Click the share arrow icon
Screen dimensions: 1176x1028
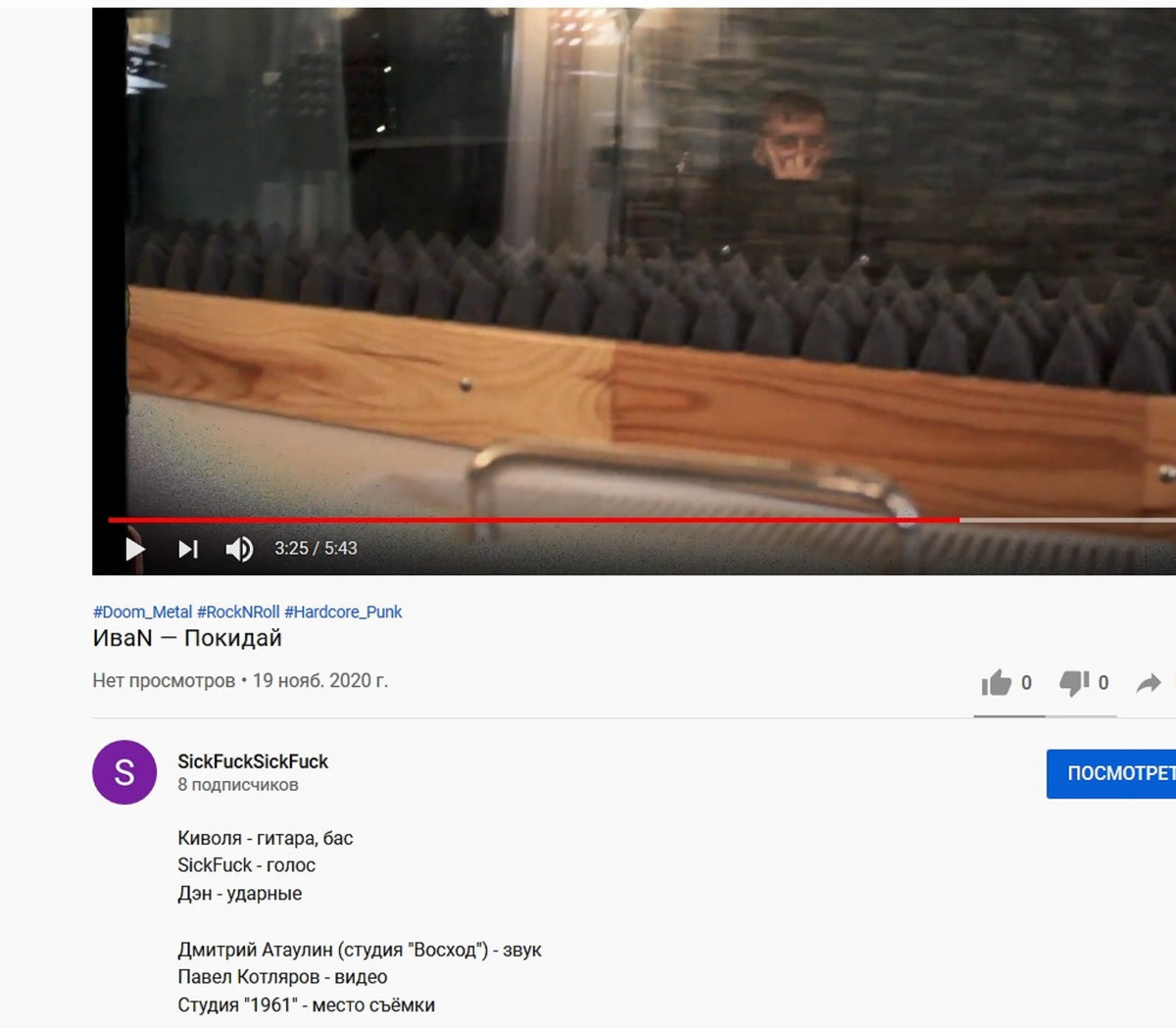point(1149,683)
